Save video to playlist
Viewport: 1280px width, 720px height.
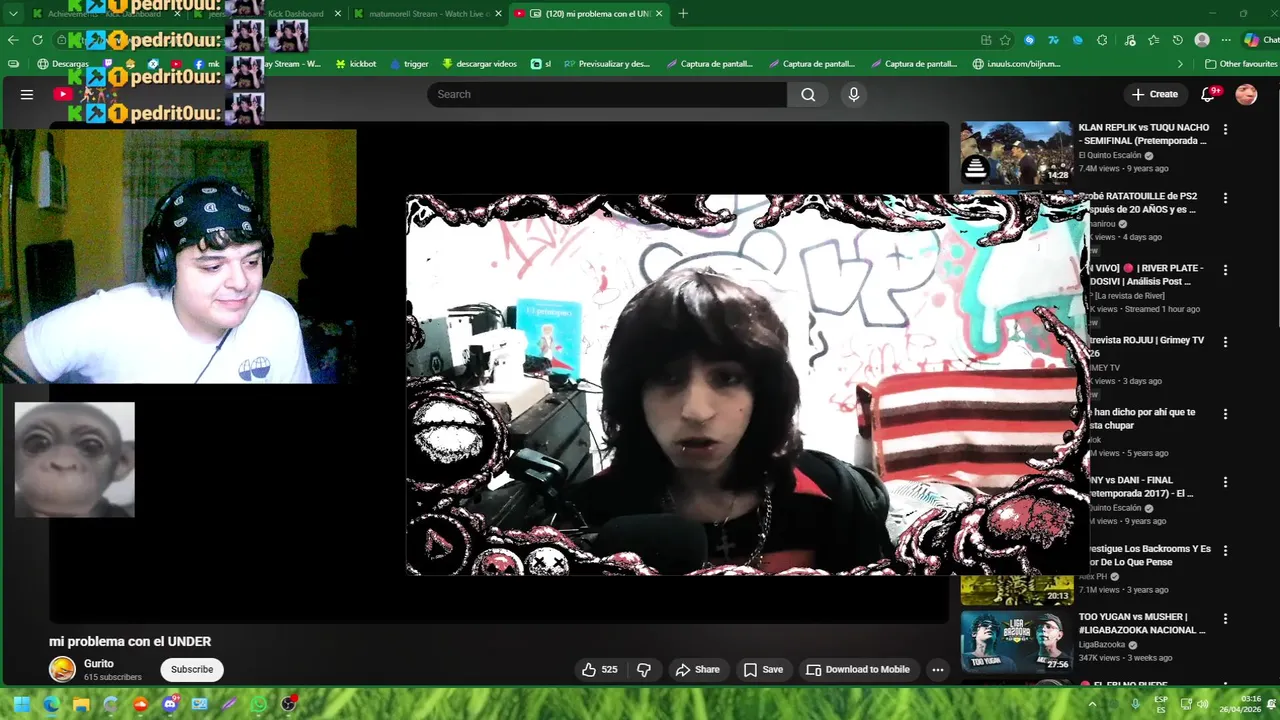click(x=763, y=670)
